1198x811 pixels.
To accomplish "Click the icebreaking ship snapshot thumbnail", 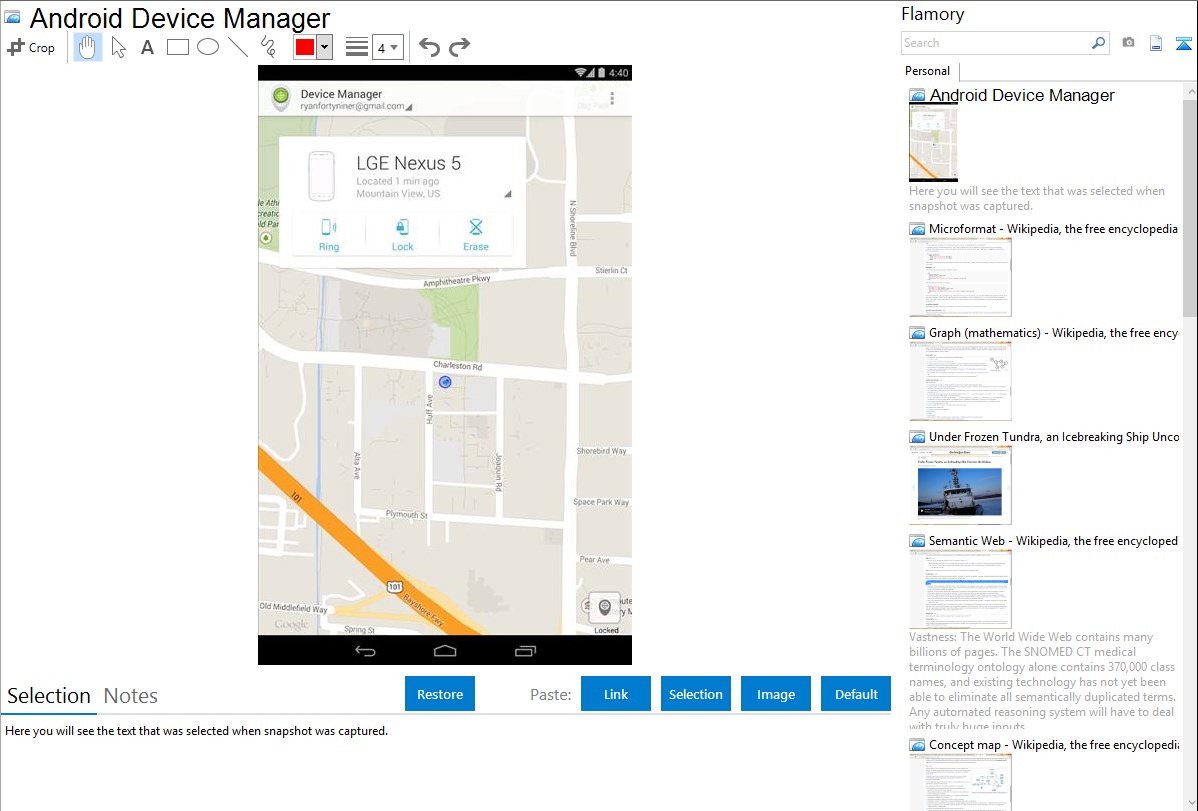I will click(960, 485).
